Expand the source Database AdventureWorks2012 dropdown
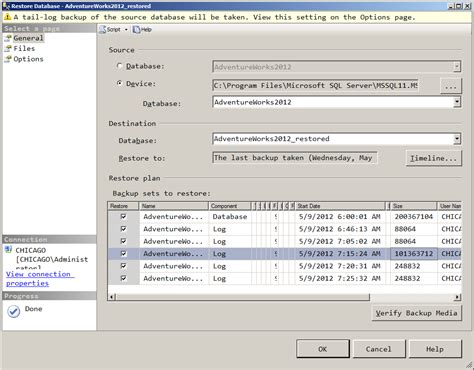Viewport: 474px width, 370px height. (x=457, y=102)
